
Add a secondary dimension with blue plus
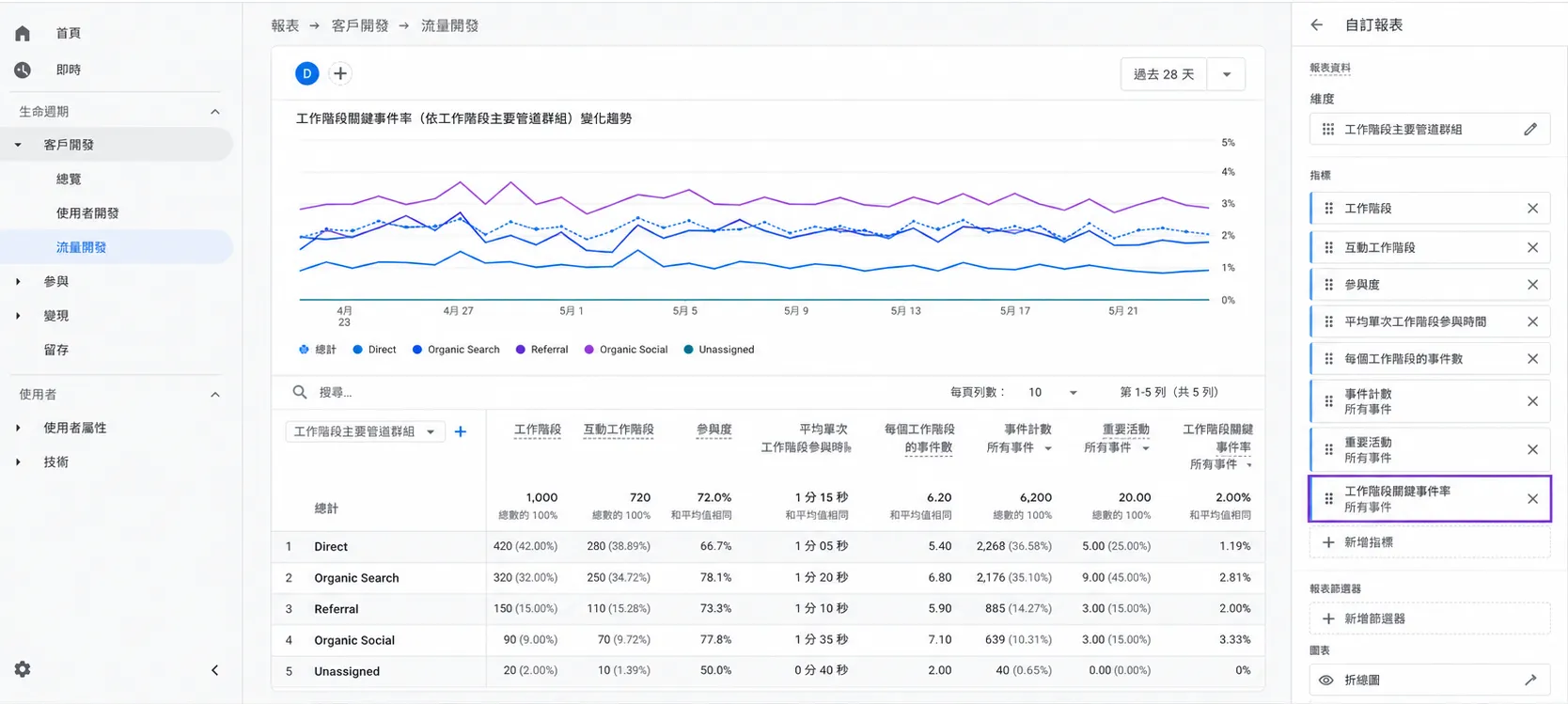461,431
